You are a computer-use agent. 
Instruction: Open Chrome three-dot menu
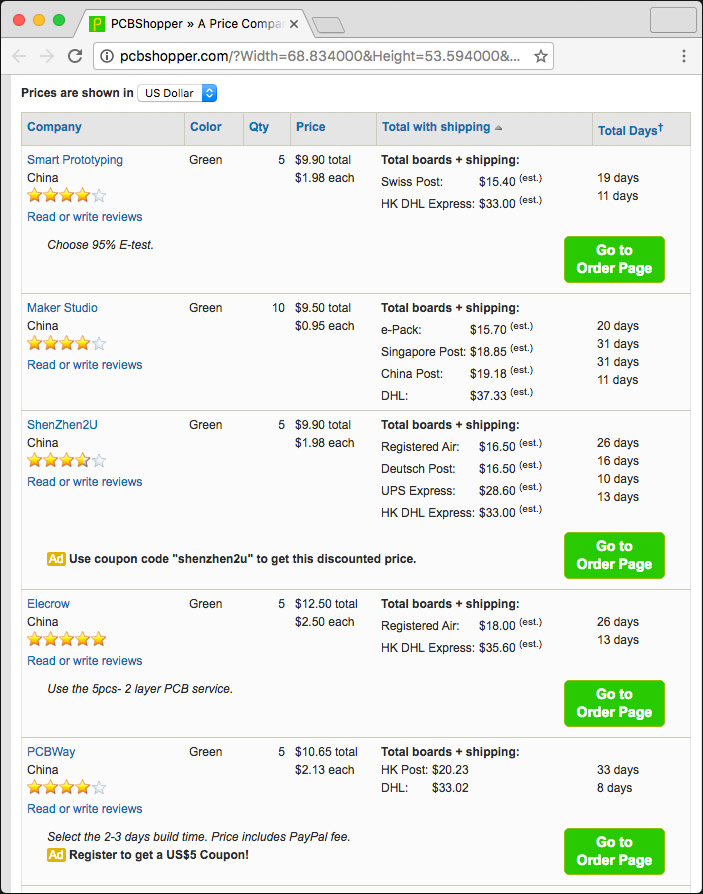pos(684,56)
